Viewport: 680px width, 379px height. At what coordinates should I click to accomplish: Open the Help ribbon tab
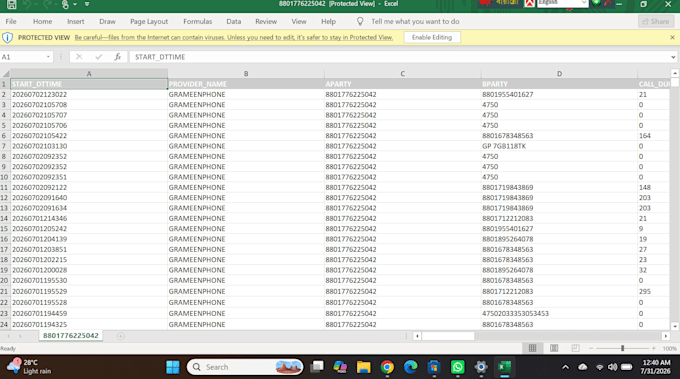[328, 21]
